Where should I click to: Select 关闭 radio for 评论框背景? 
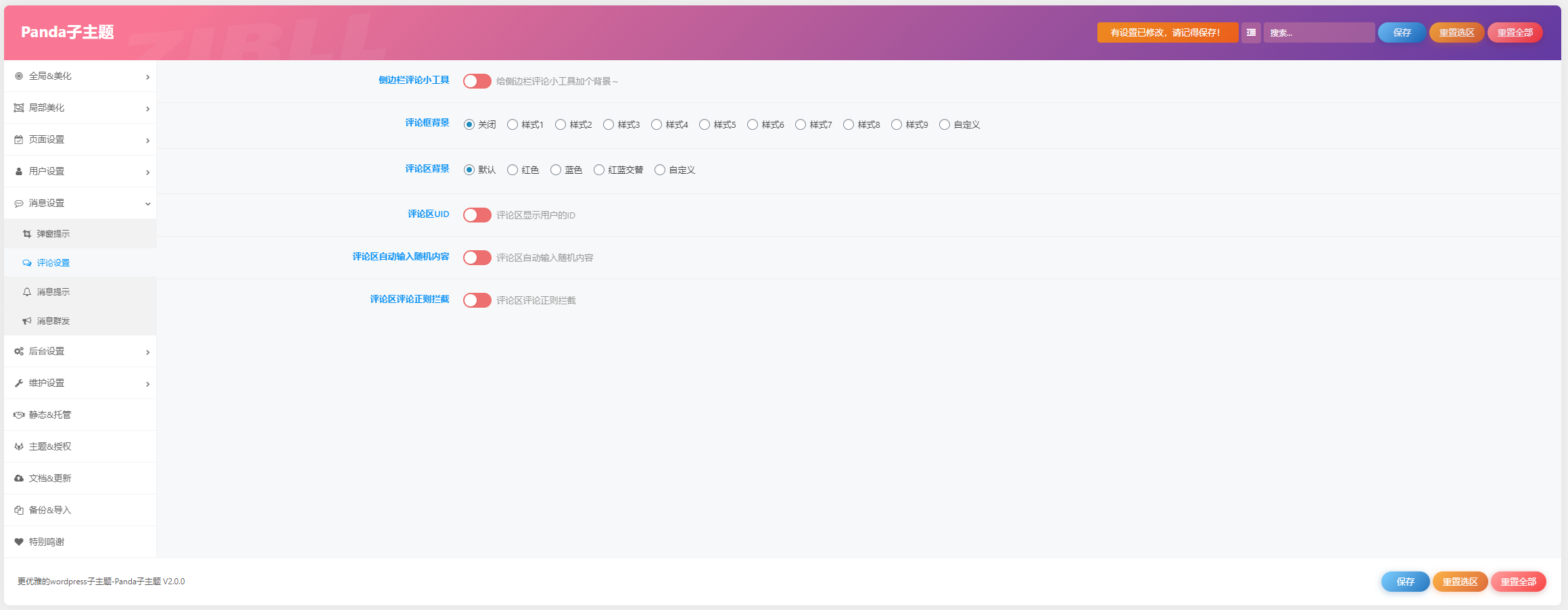pos(469,124)
